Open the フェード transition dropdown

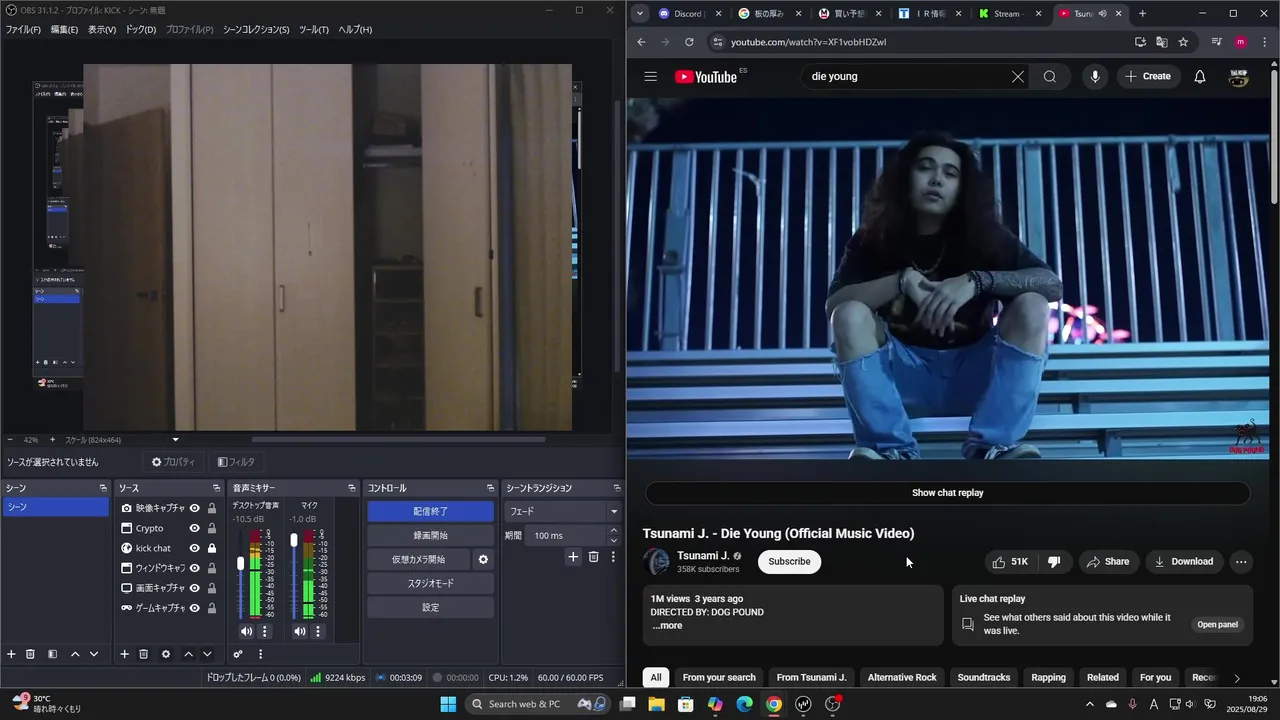[563, 511]
